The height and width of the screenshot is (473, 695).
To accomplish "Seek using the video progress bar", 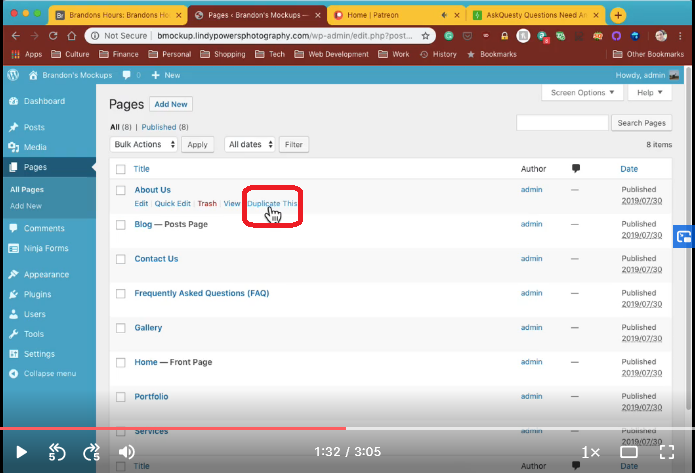I will click(348, 428).
